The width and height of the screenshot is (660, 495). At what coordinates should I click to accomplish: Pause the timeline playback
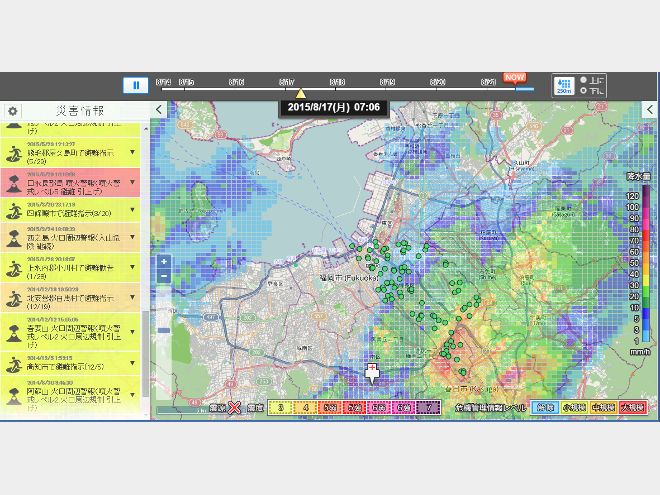[x=136, y=86]
